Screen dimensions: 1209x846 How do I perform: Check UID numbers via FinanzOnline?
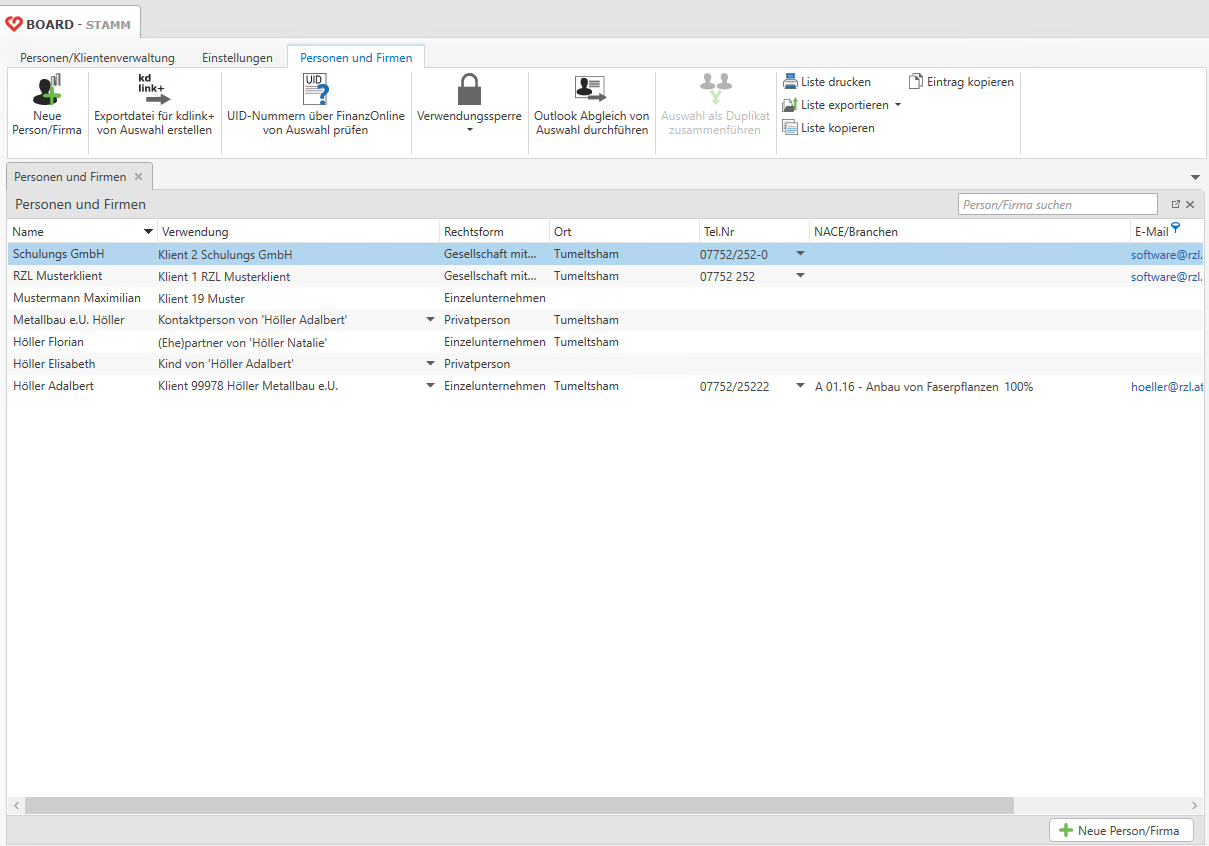316,90
